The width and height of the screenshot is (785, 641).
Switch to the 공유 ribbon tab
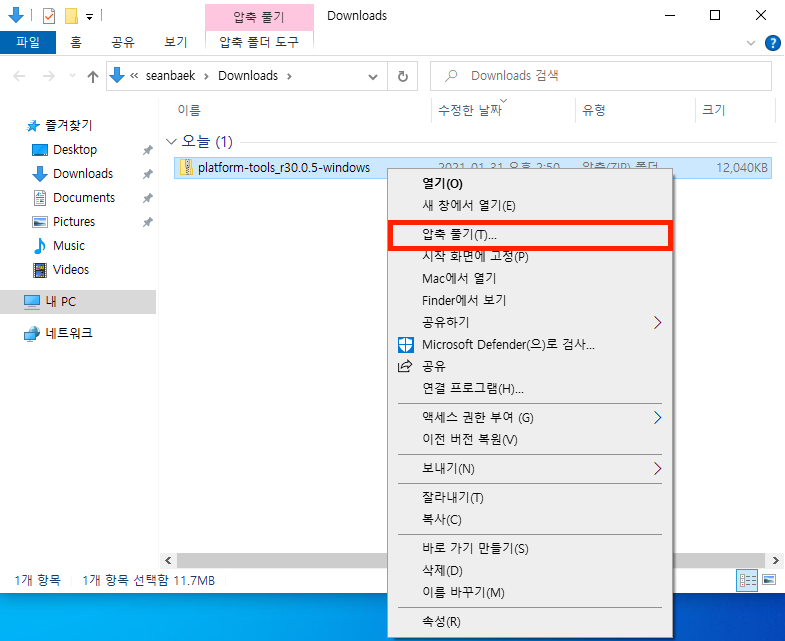tap(123, 42)
